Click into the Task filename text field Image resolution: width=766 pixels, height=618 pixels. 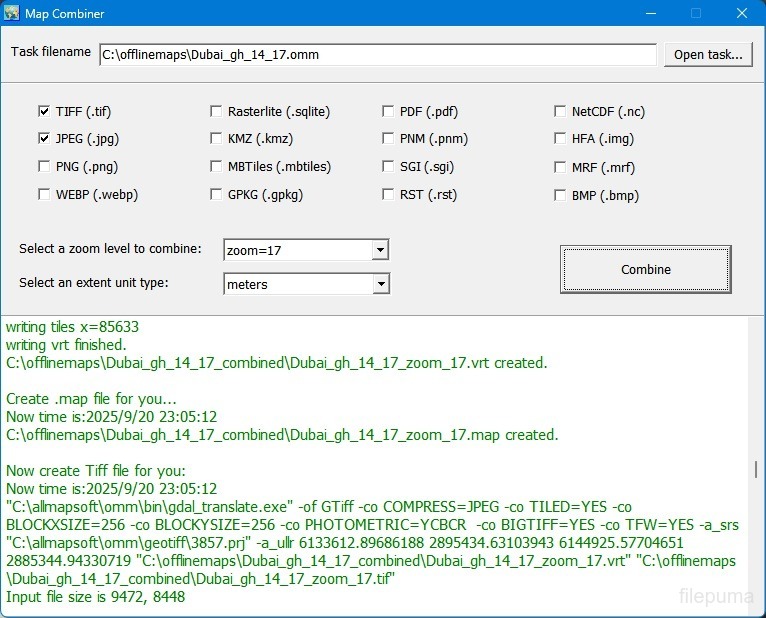[x=377, y=54]
